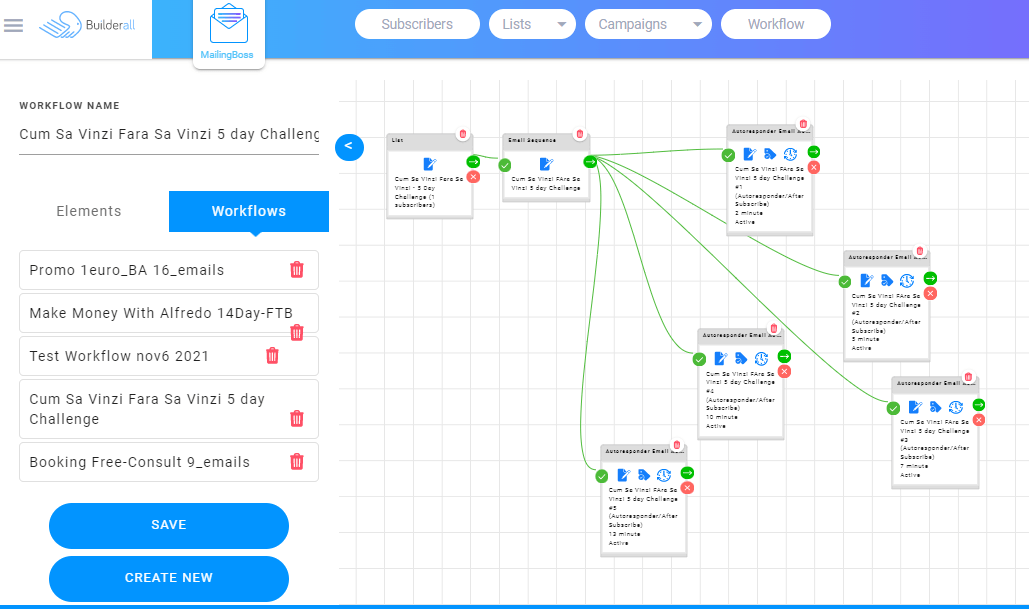Delete the Promo 1euro_BA 16_emails workflow

(297, 270)
